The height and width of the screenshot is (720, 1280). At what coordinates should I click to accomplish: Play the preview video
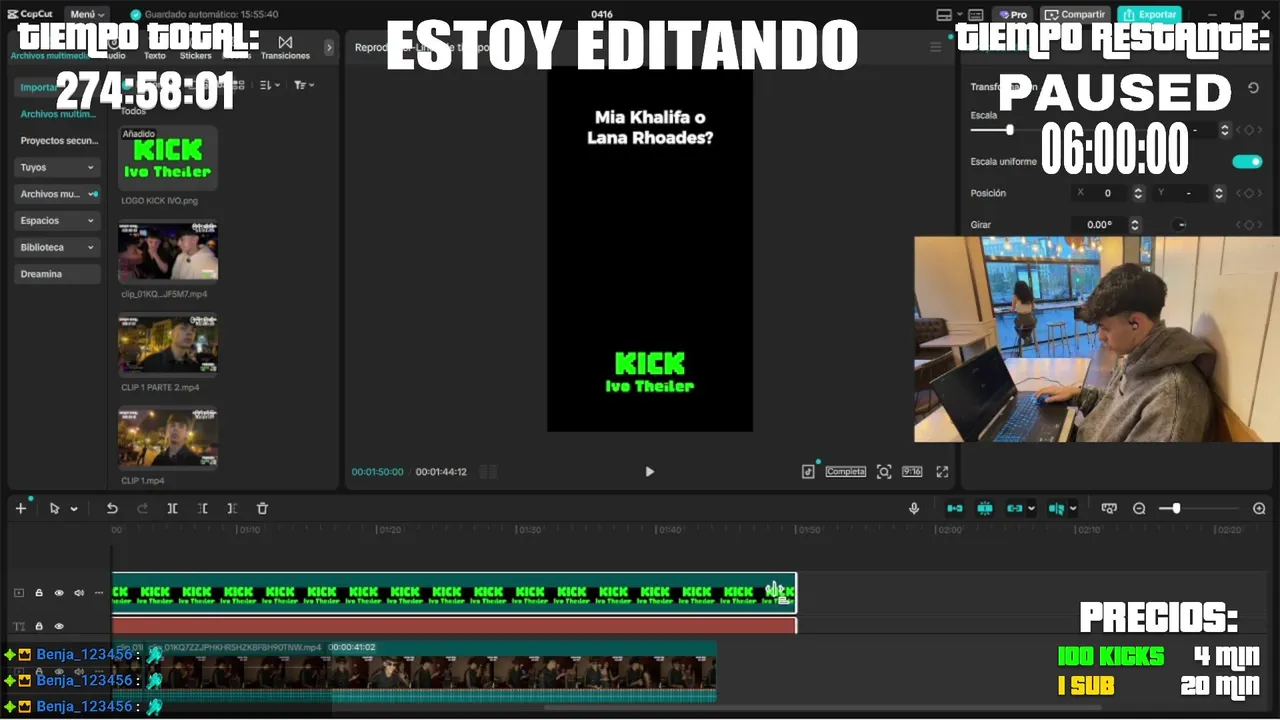point(649,472)
